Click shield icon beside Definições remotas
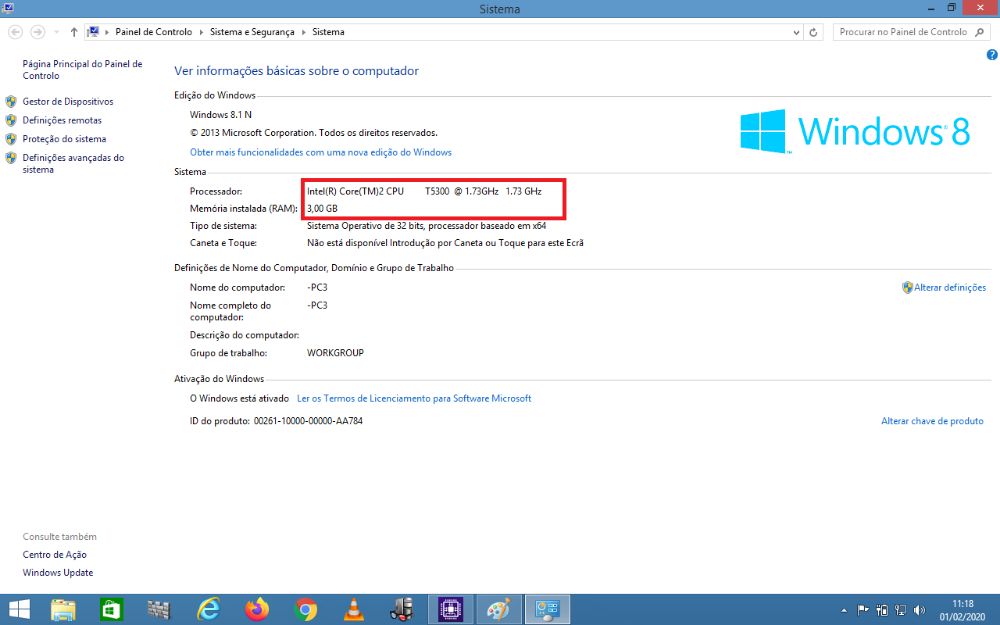 [11, 120]
